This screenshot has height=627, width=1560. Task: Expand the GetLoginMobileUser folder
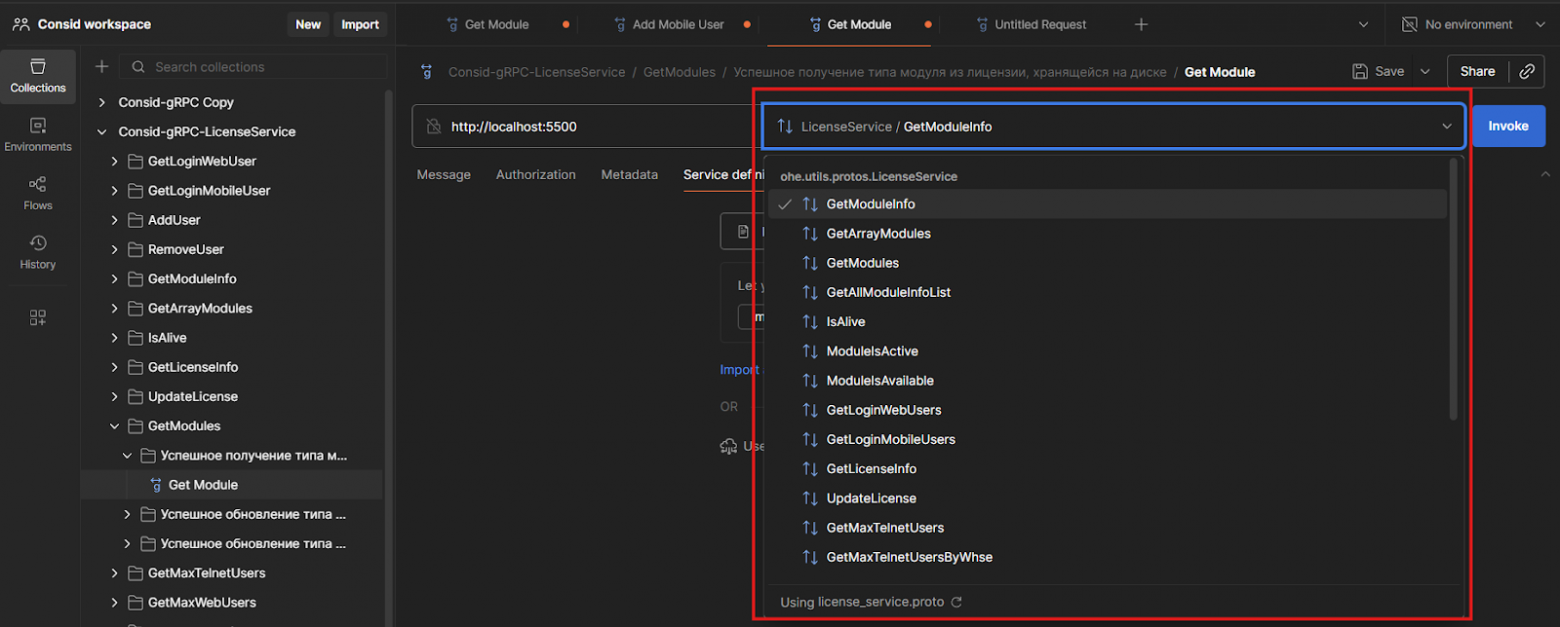pos(114,191)
